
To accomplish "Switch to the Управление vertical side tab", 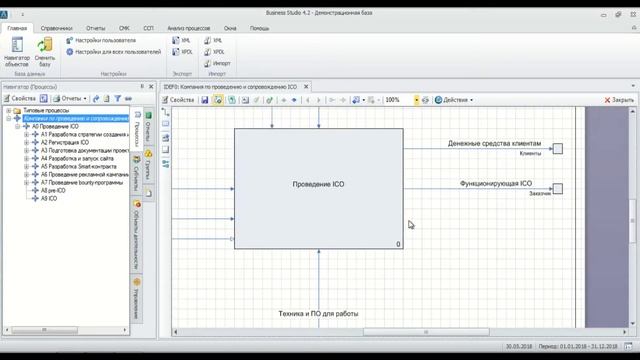I will [x=137, y=299].
